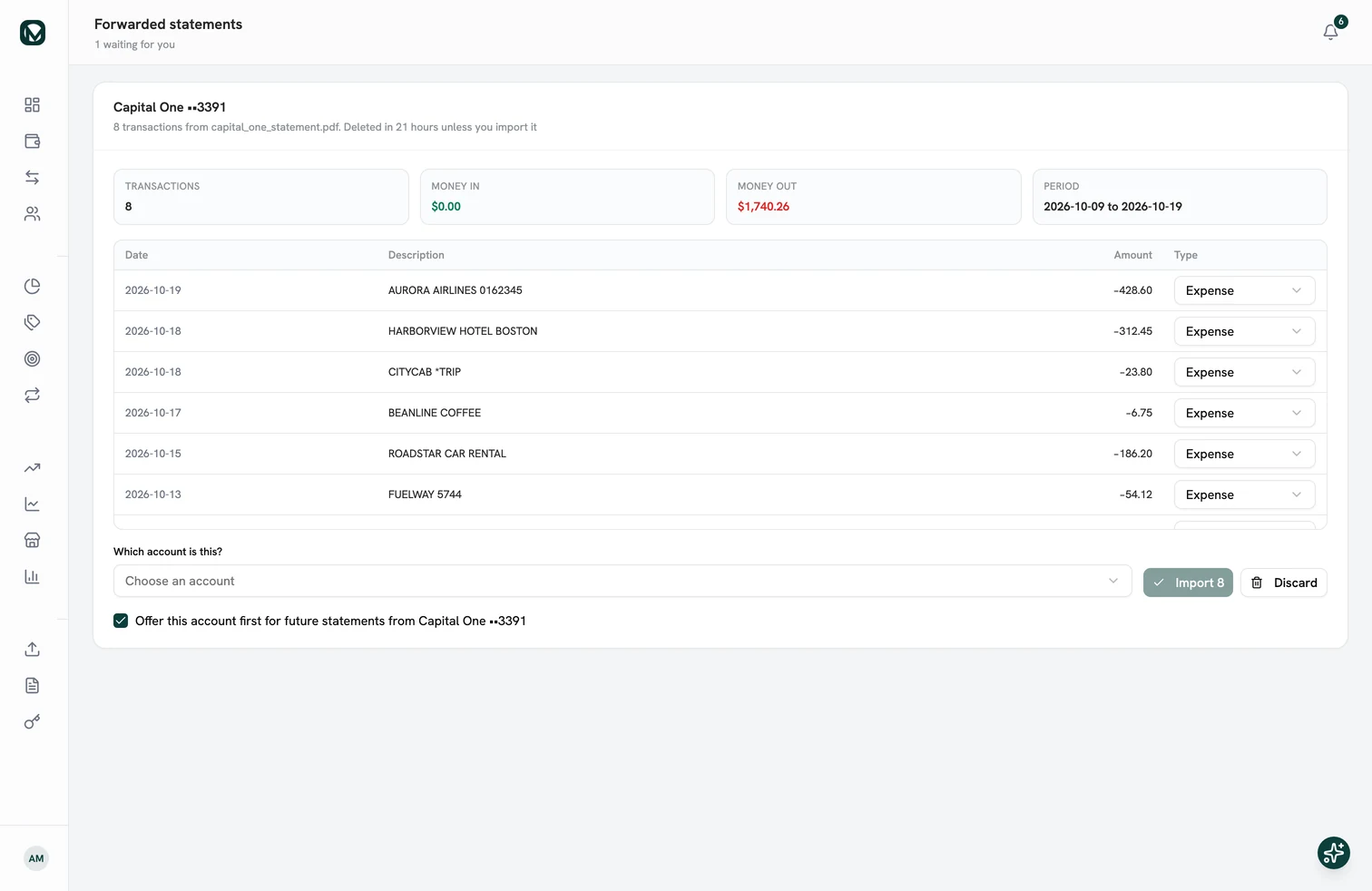This screenshot has width=1372, height=891.
Task: Click the $1,740.26 money out value
Action: pos(763,207)
